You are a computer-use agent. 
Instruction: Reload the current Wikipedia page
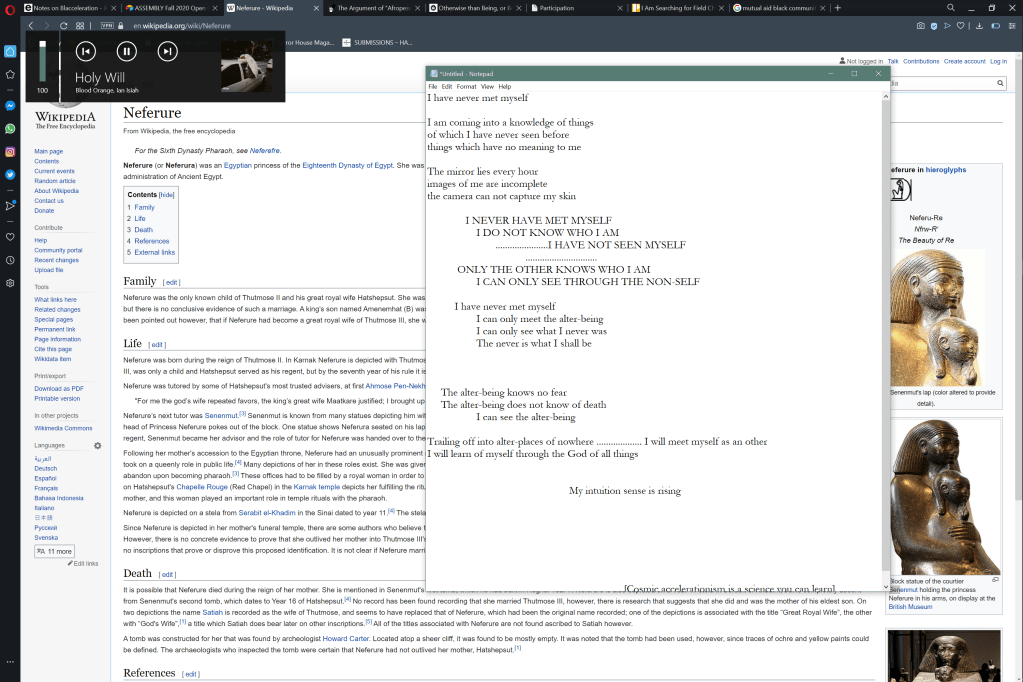[62, 25]
